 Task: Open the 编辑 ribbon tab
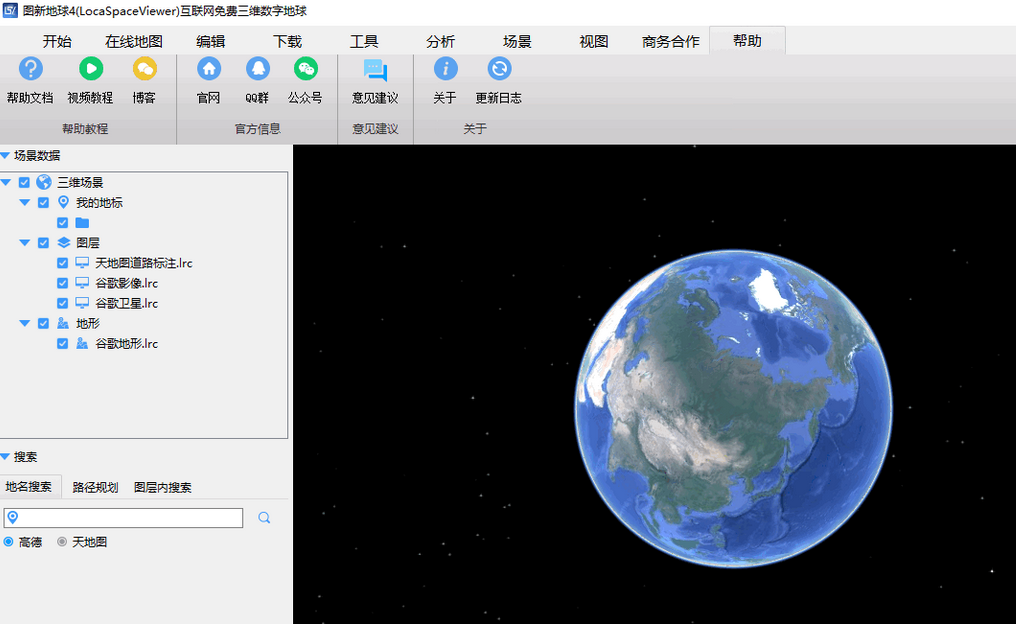211,41
